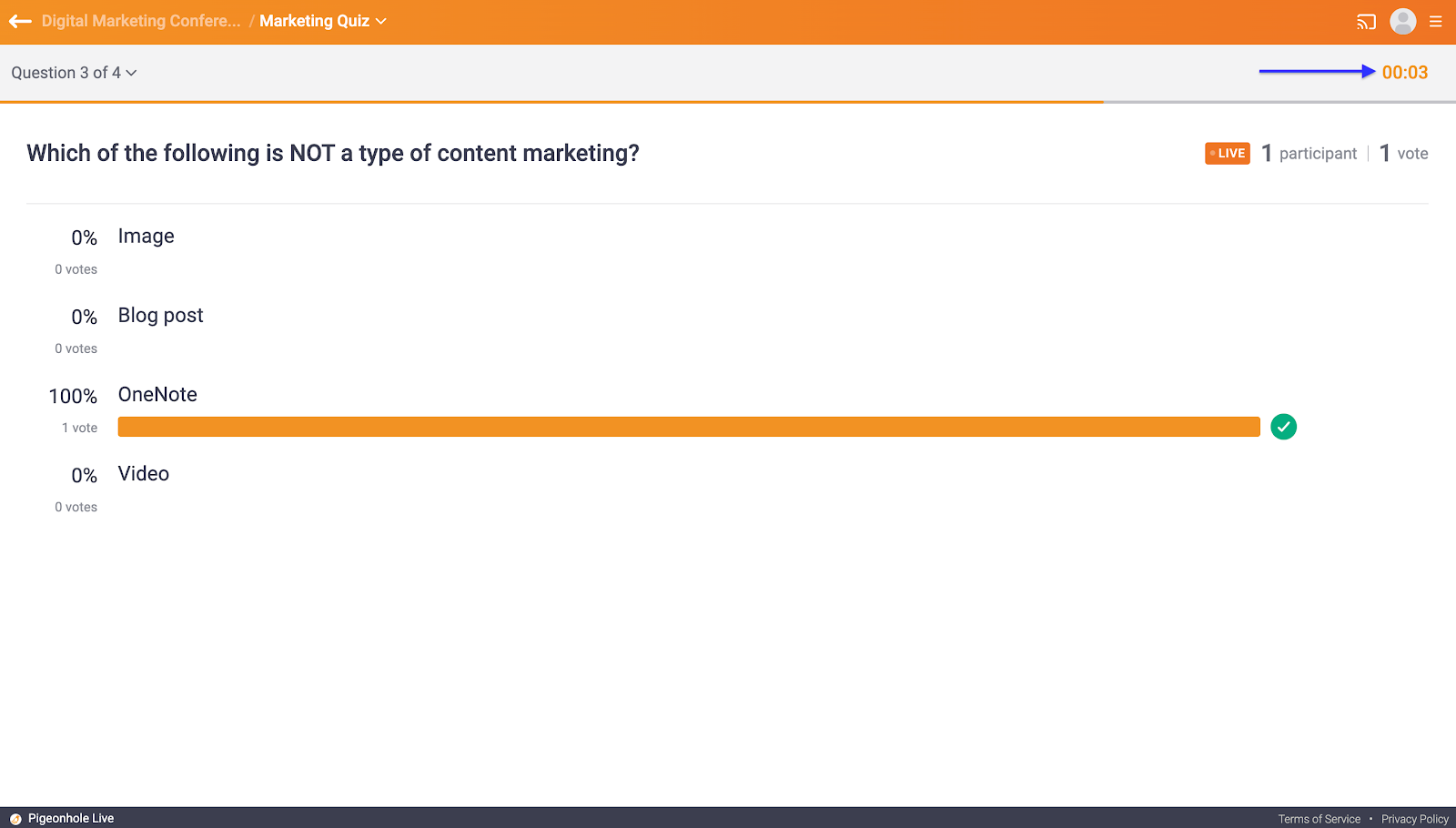Select the OneNote answer label
This screenshot has width=1456, height=828.
[x=157, y=395]
